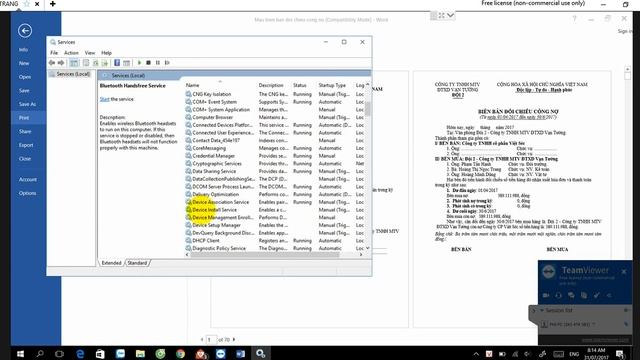
Task: Click the Word backstage back arrow
Action: click(25, 31)
